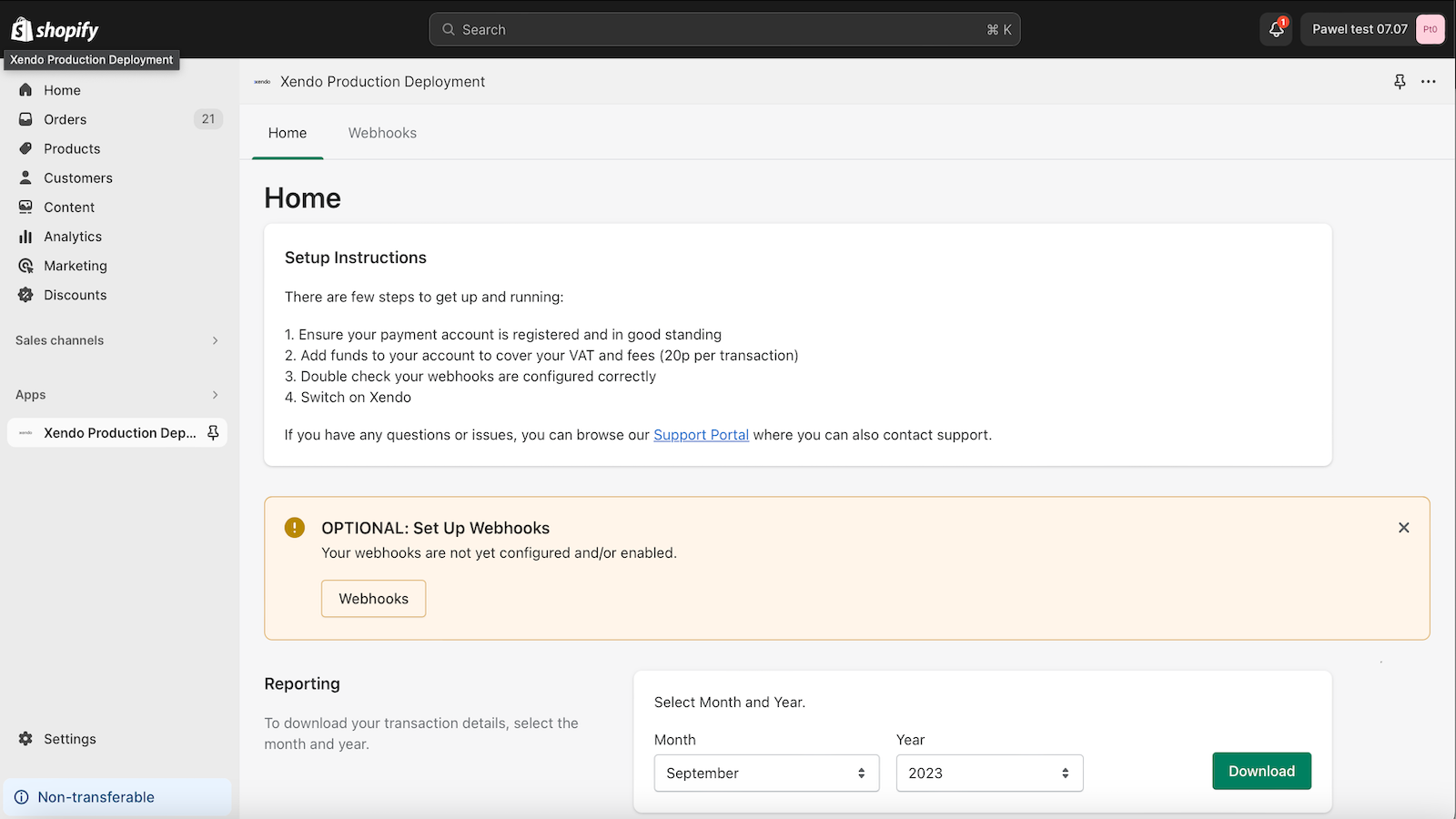The width and height of the screenshot is (1456, 819).
Task: Open the three-dot more actions menu
Action: [x=1429, y=82]
